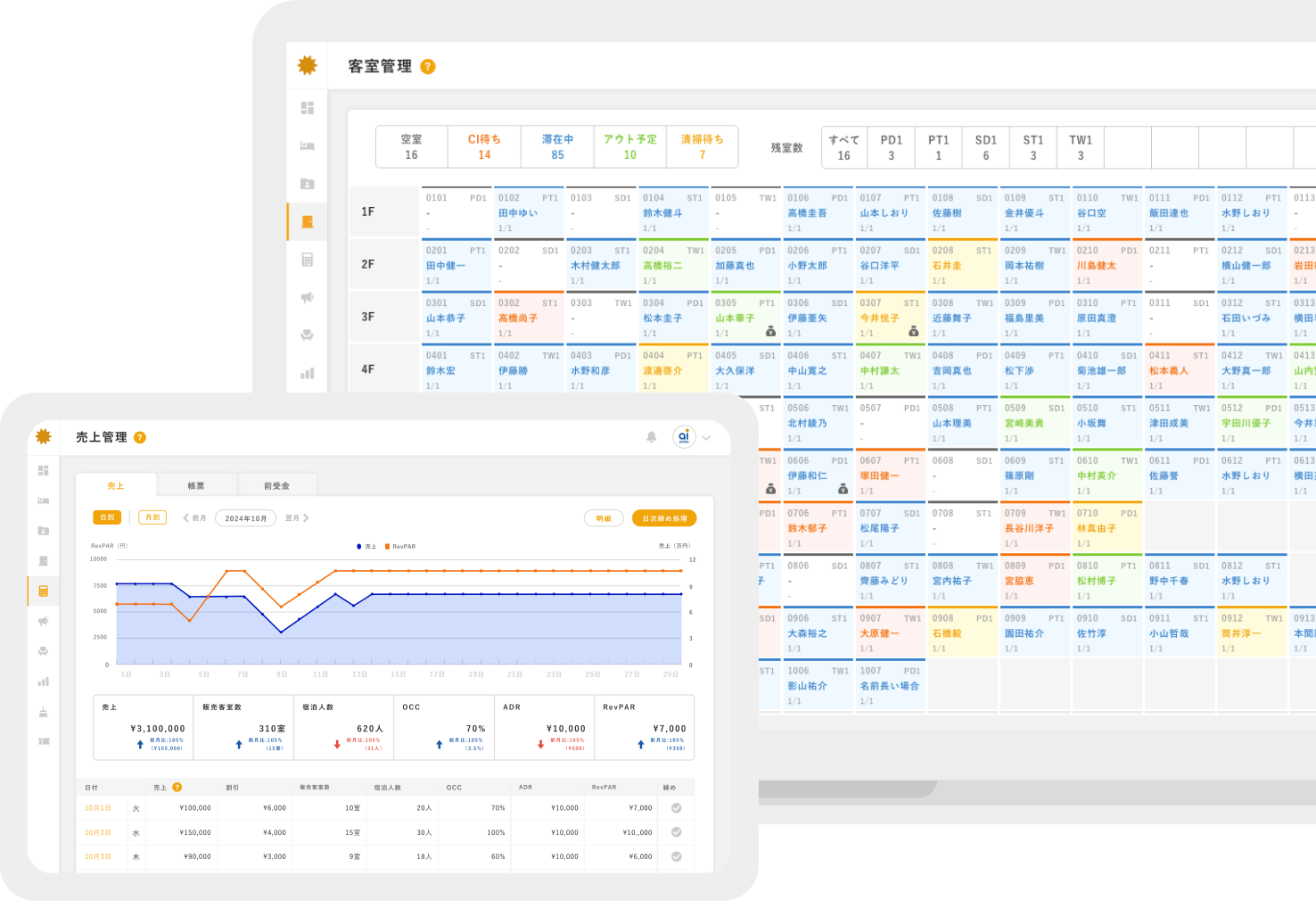Open the 10月3日 date link
1316x901 pixels.
[98, 856]
